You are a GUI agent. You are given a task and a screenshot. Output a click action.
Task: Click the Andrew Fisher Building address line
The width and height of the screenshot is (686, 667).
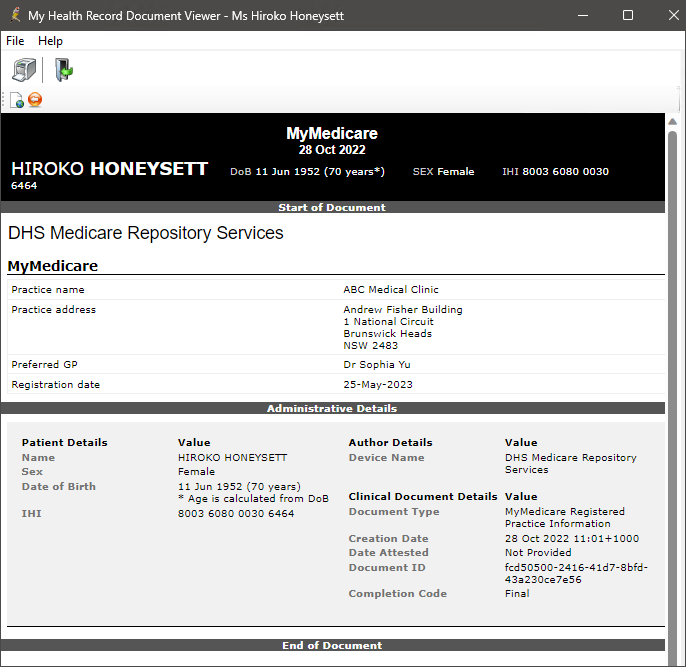(x=402, y=310)
